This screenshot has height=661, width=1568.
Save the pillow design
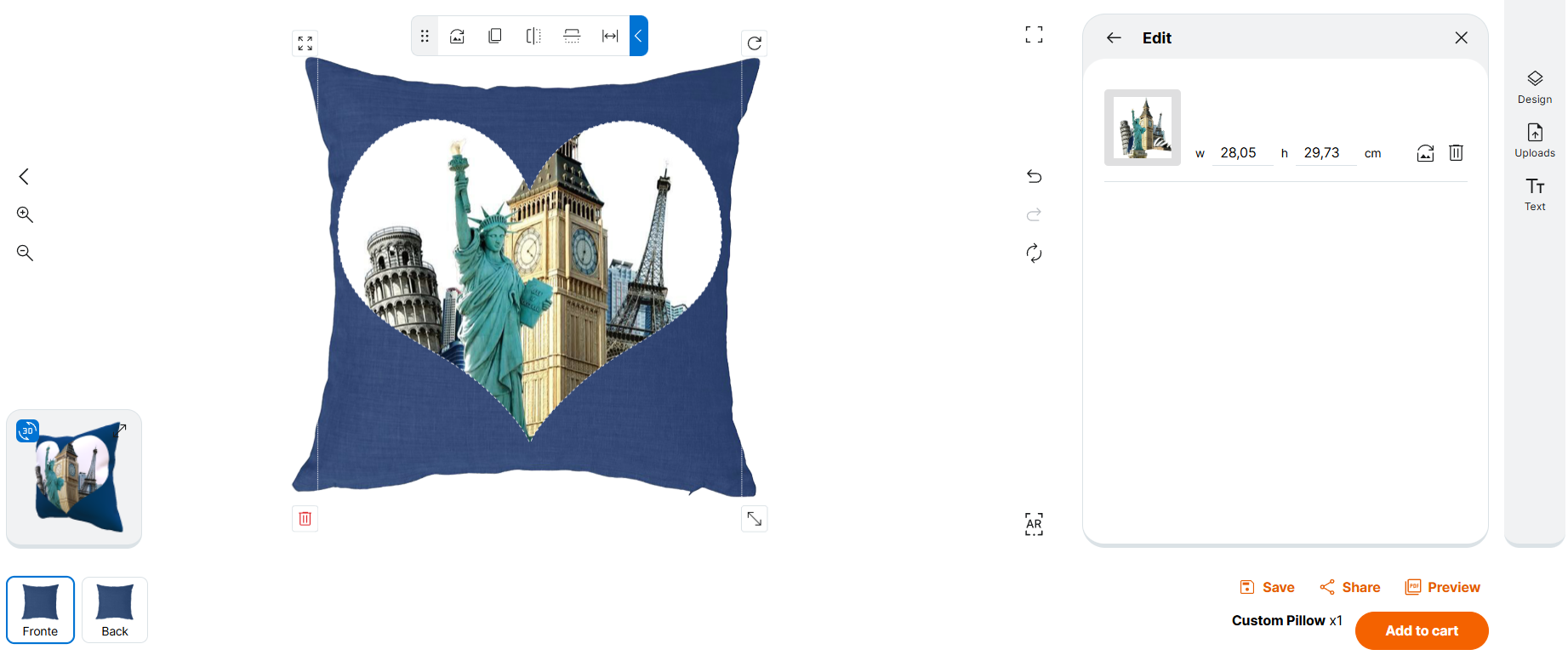(1267, 587)
